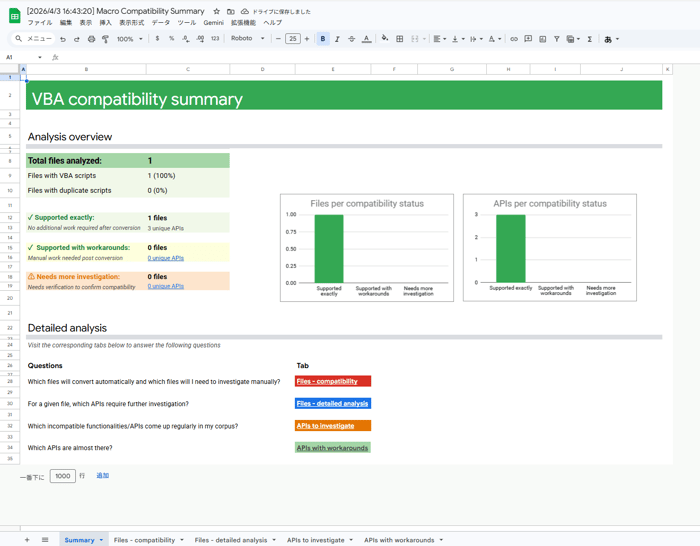This screenshot has width=700, height=546.
Task: Expand the Summary tab options arrow
Action: coord(101,540)
